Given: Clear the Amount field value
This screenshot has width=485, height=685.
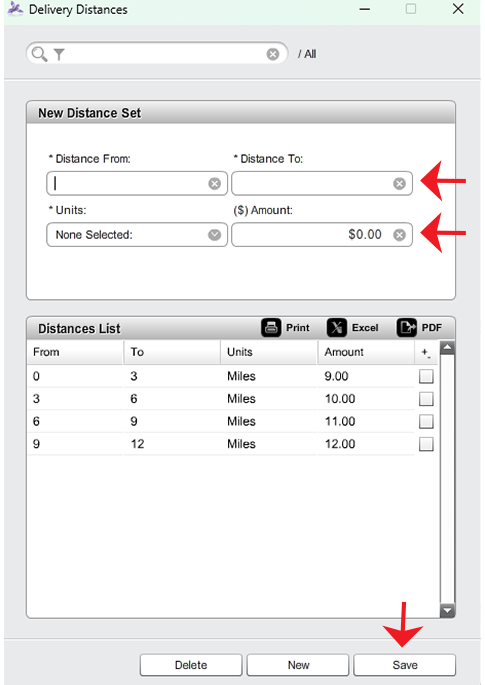Looking at the screenshot, I should [399, 235].
